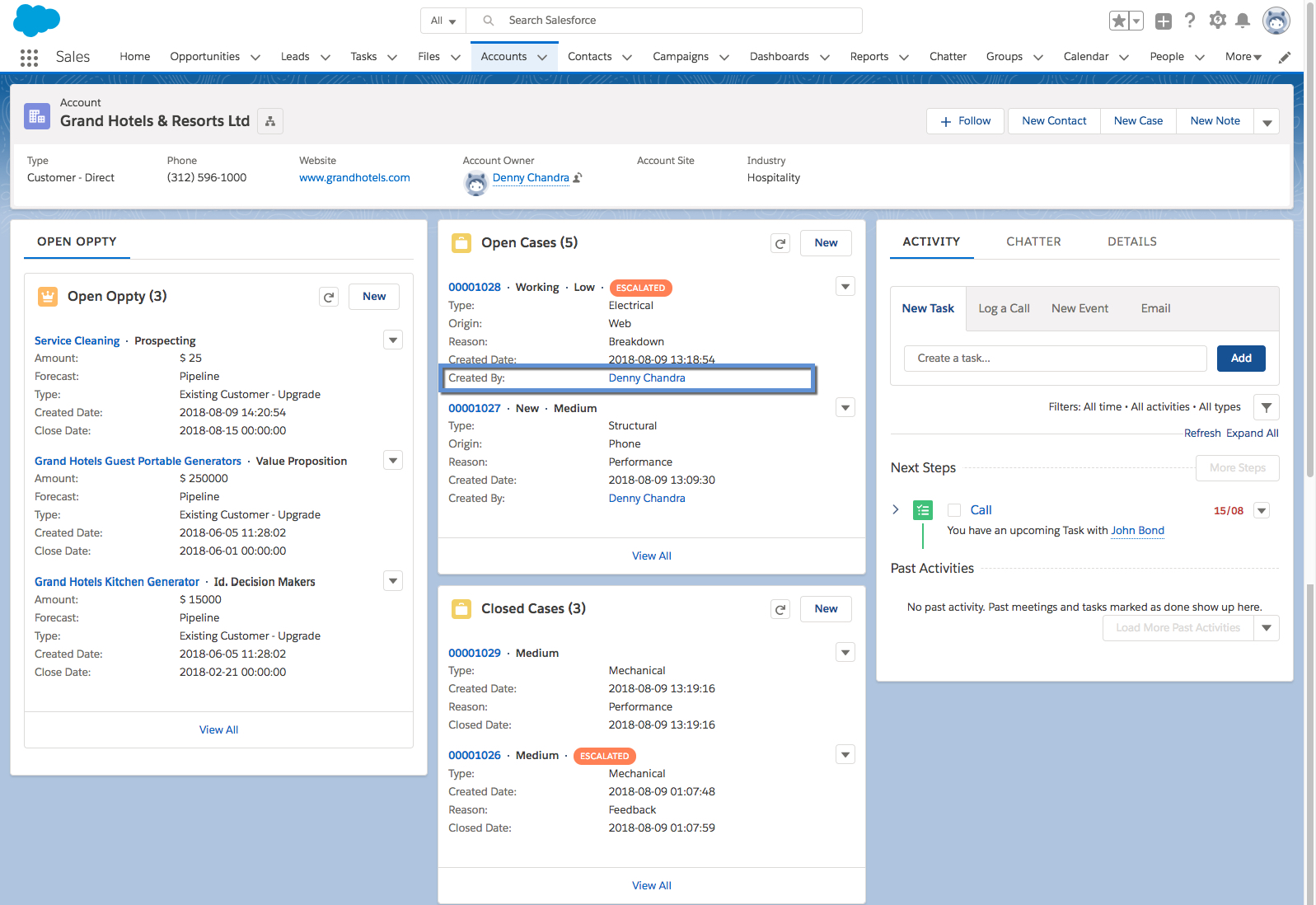Open dropdown for Service Cleaning opportunity
Screen dimensions: 1316x905
coord(393,340)
